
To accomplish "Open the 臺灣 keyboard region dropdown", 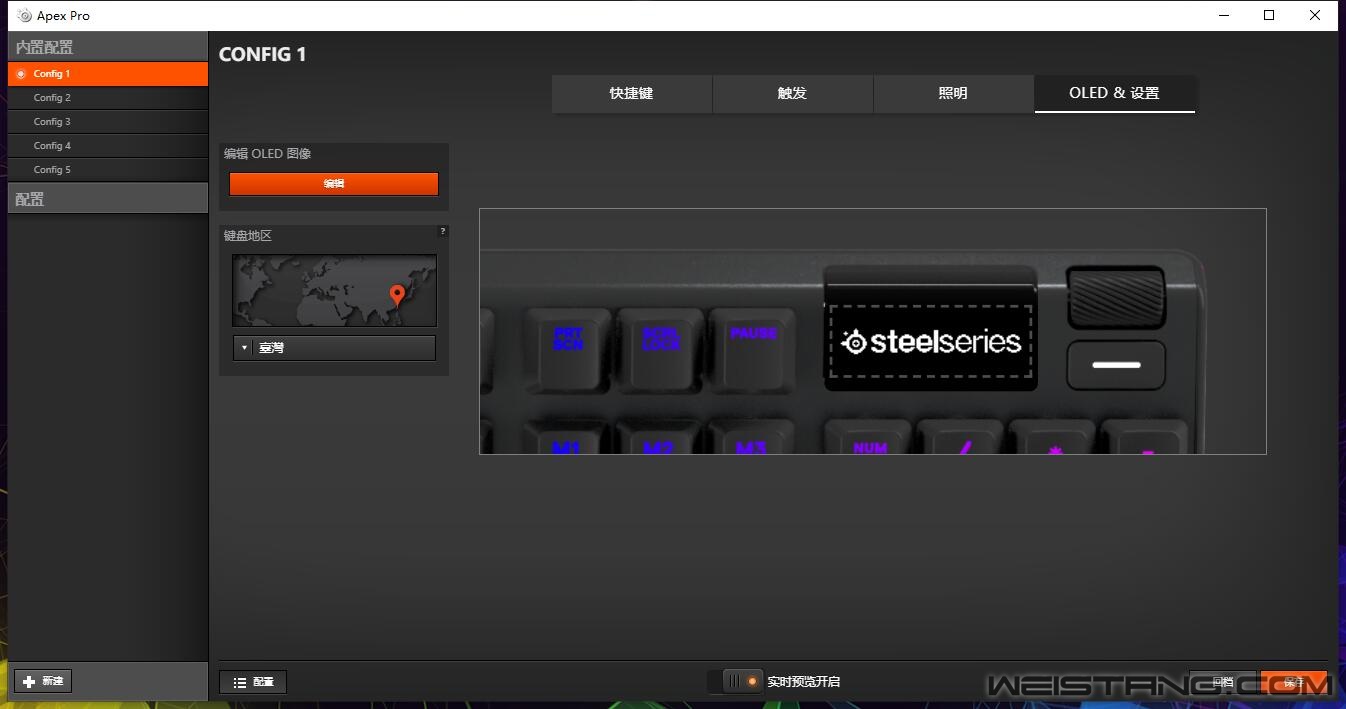I will (334, 348).
